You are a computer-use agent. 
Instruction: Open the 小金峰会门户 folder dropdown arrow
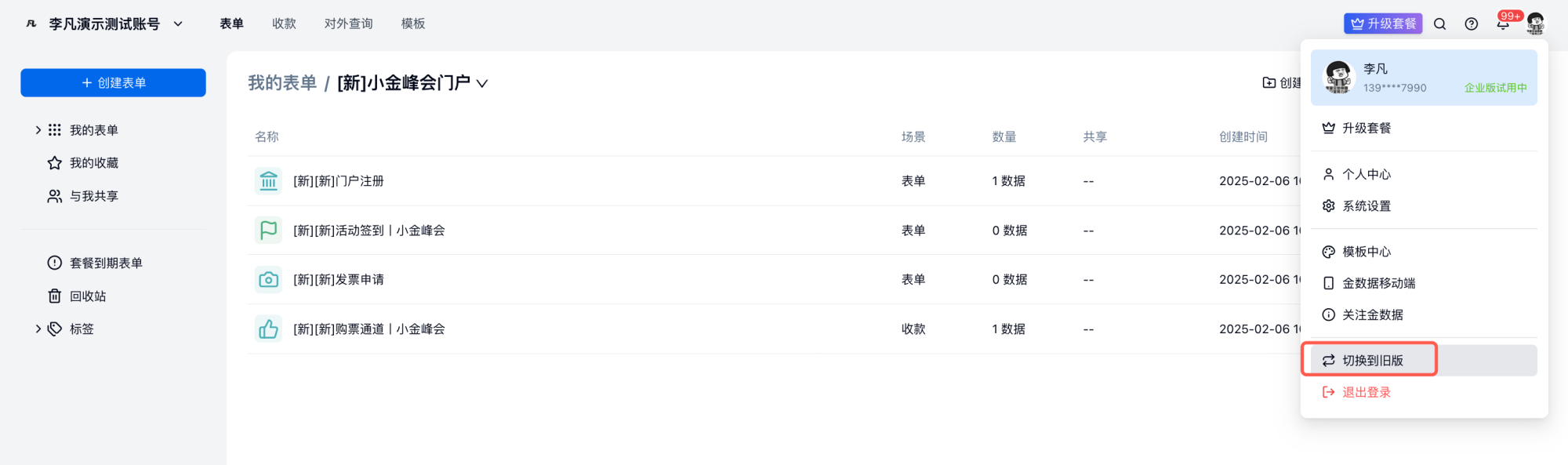(482, 84)
